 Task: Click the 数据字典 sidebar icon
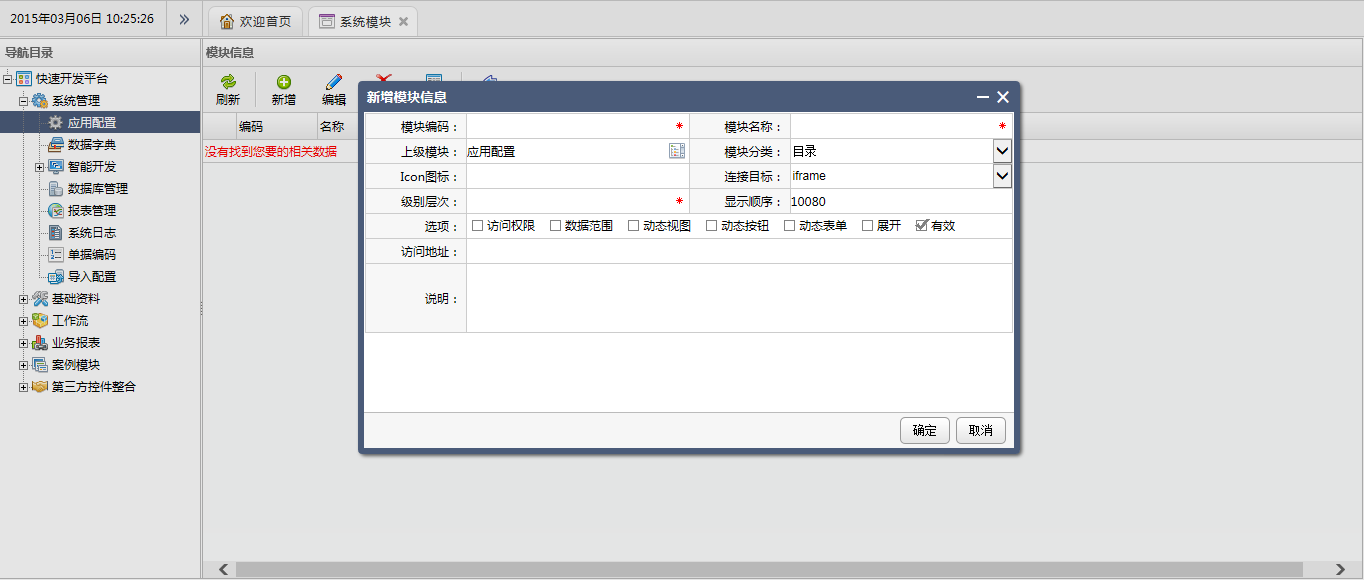pyautogui.click(x=55, y=144)
